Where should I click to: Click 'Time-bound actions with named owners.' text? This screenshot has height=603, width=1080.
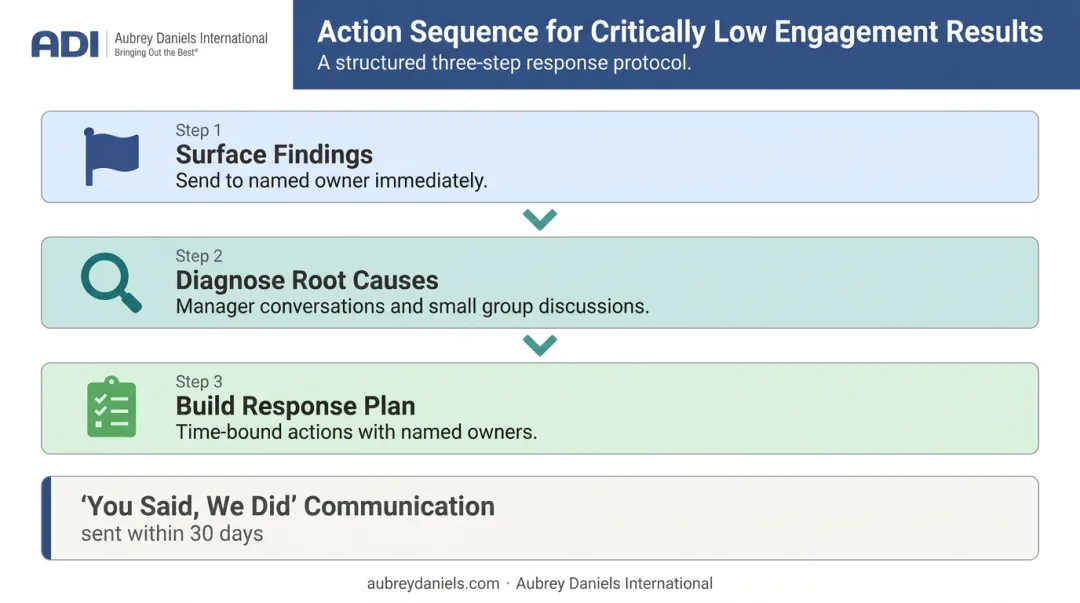(356, 432)
